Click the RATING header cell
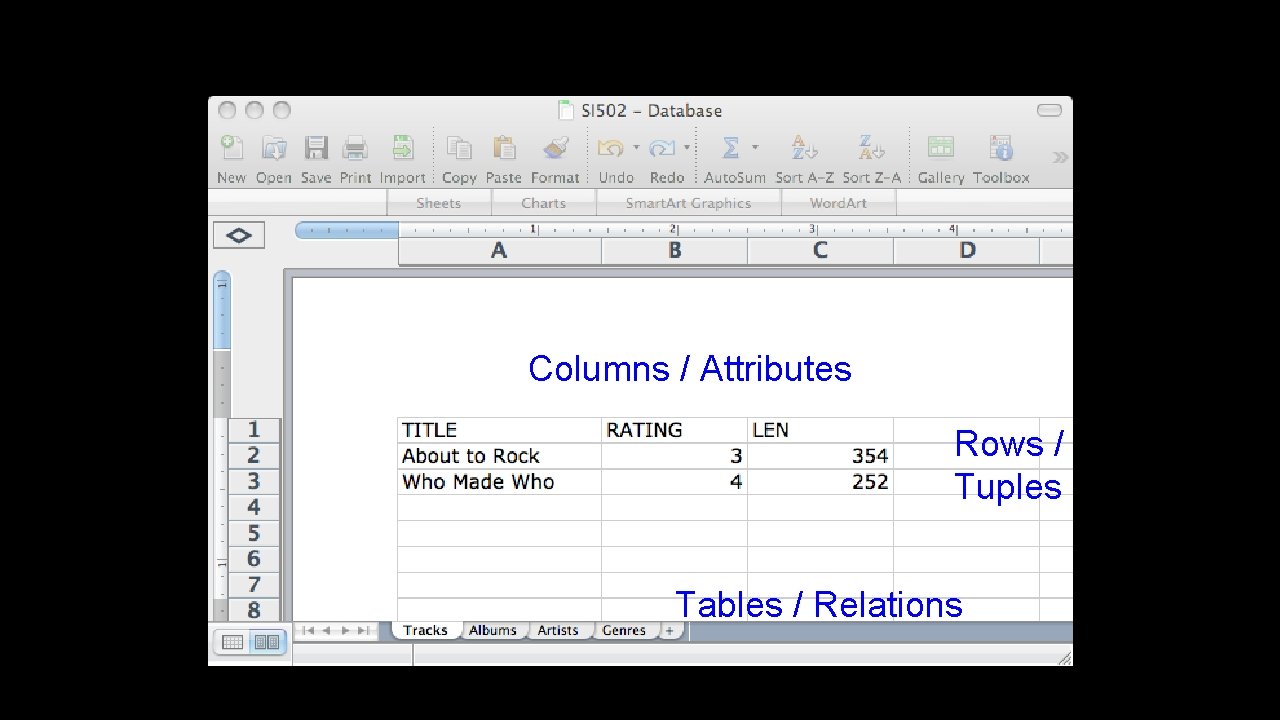1280x720 pixels. click(674, 430)
